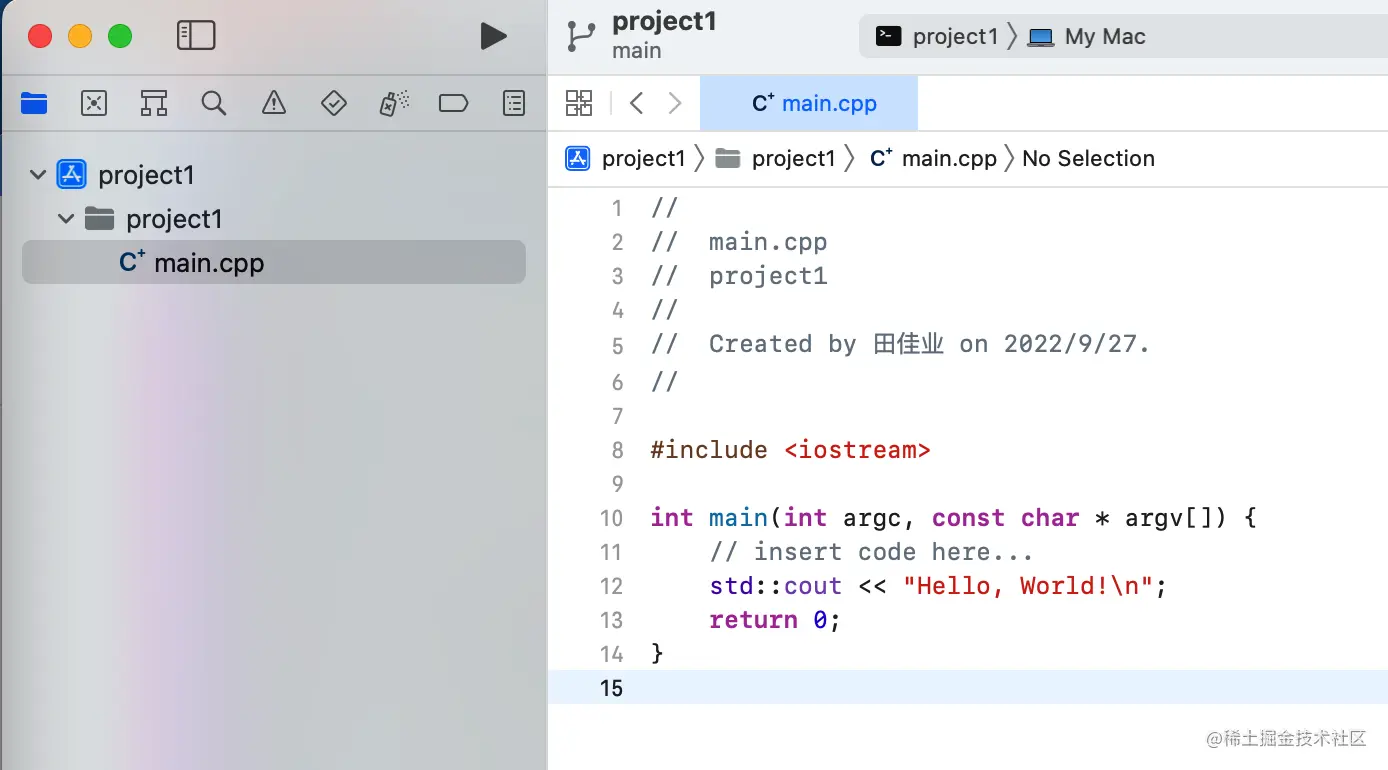Image resolution: width=1388 pixels, height=770 pixels.
Task: Click the "Hello, World!\n" string
Action: (1027, 586)
